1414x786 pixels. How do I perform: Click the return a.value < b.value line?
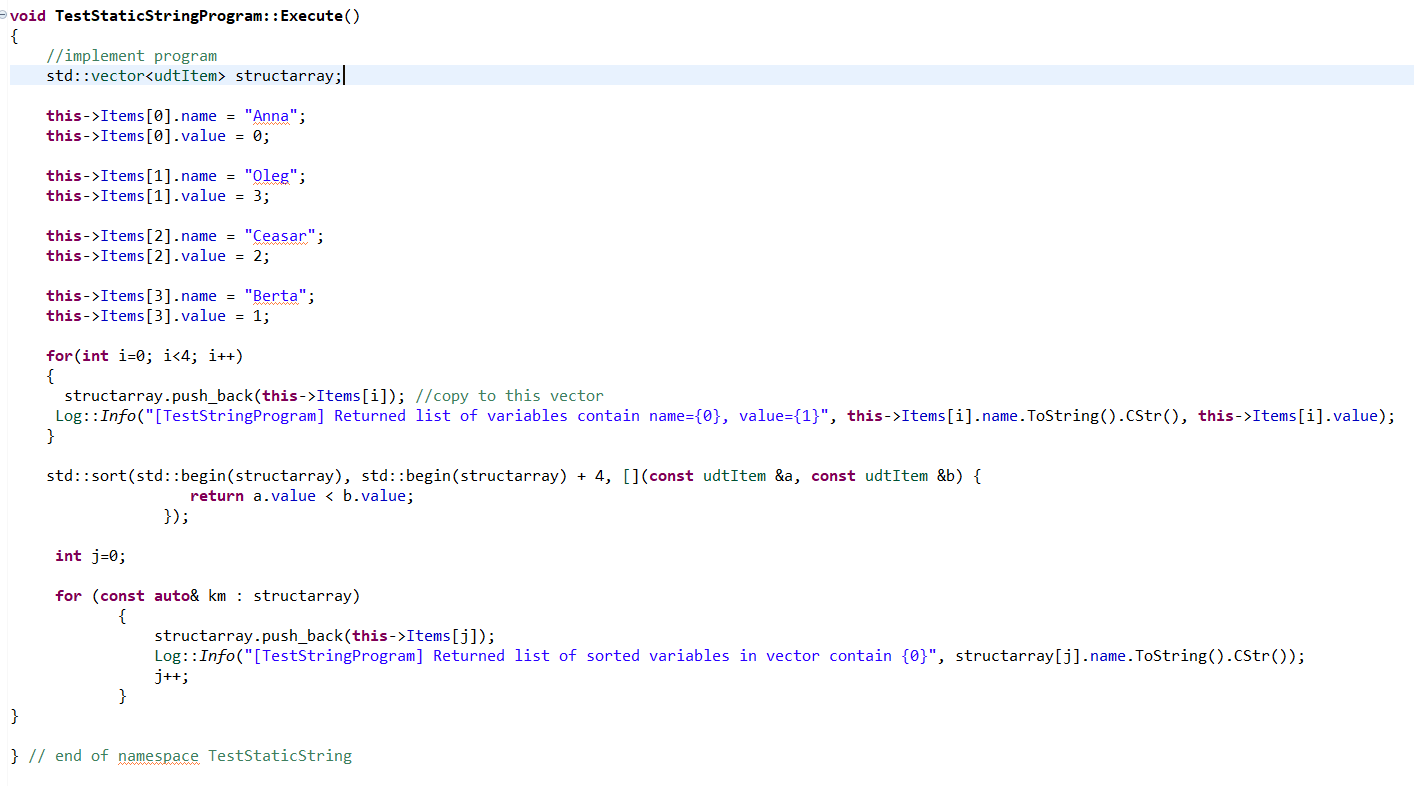pos(301,496)
